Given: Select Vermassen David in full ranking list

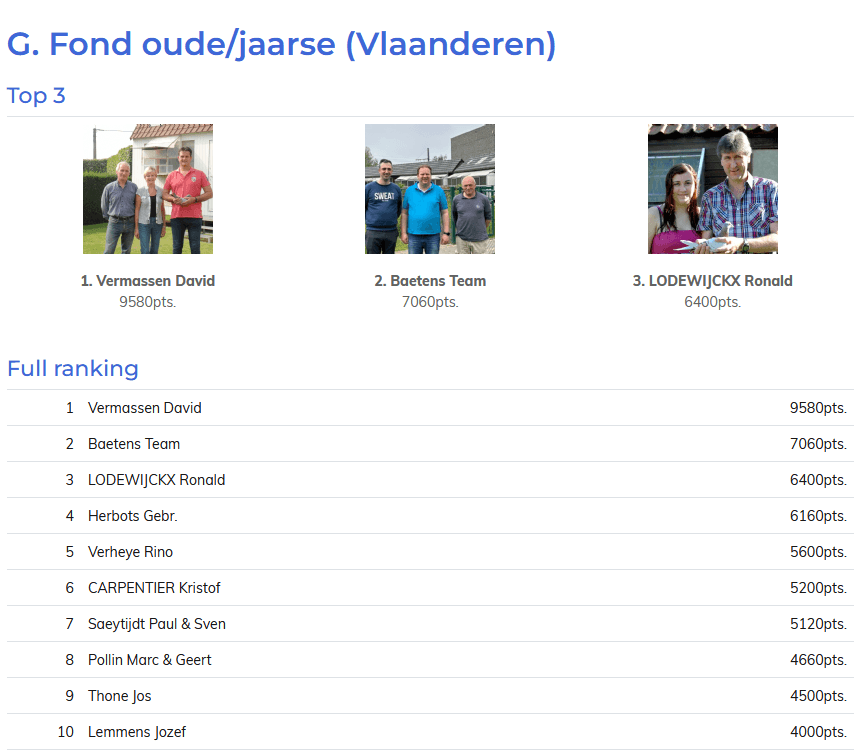Looking at the screenshot, I should [x=145, y=408].
